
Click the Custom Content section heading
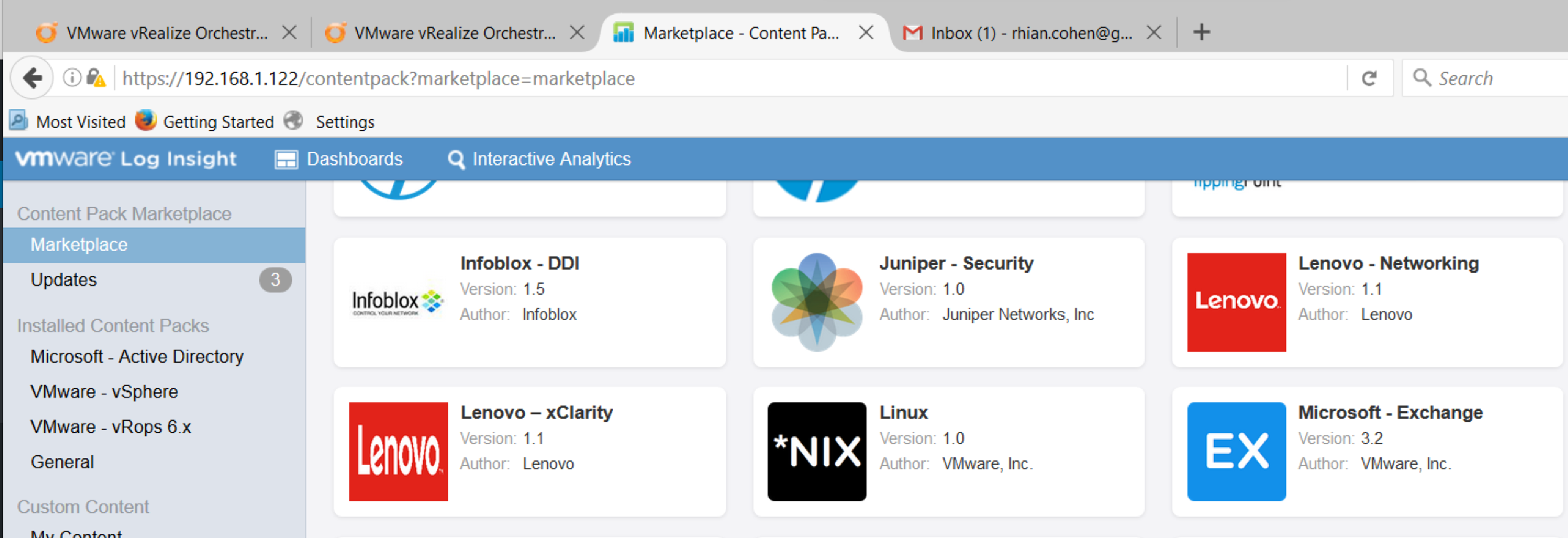pos(83,507)
